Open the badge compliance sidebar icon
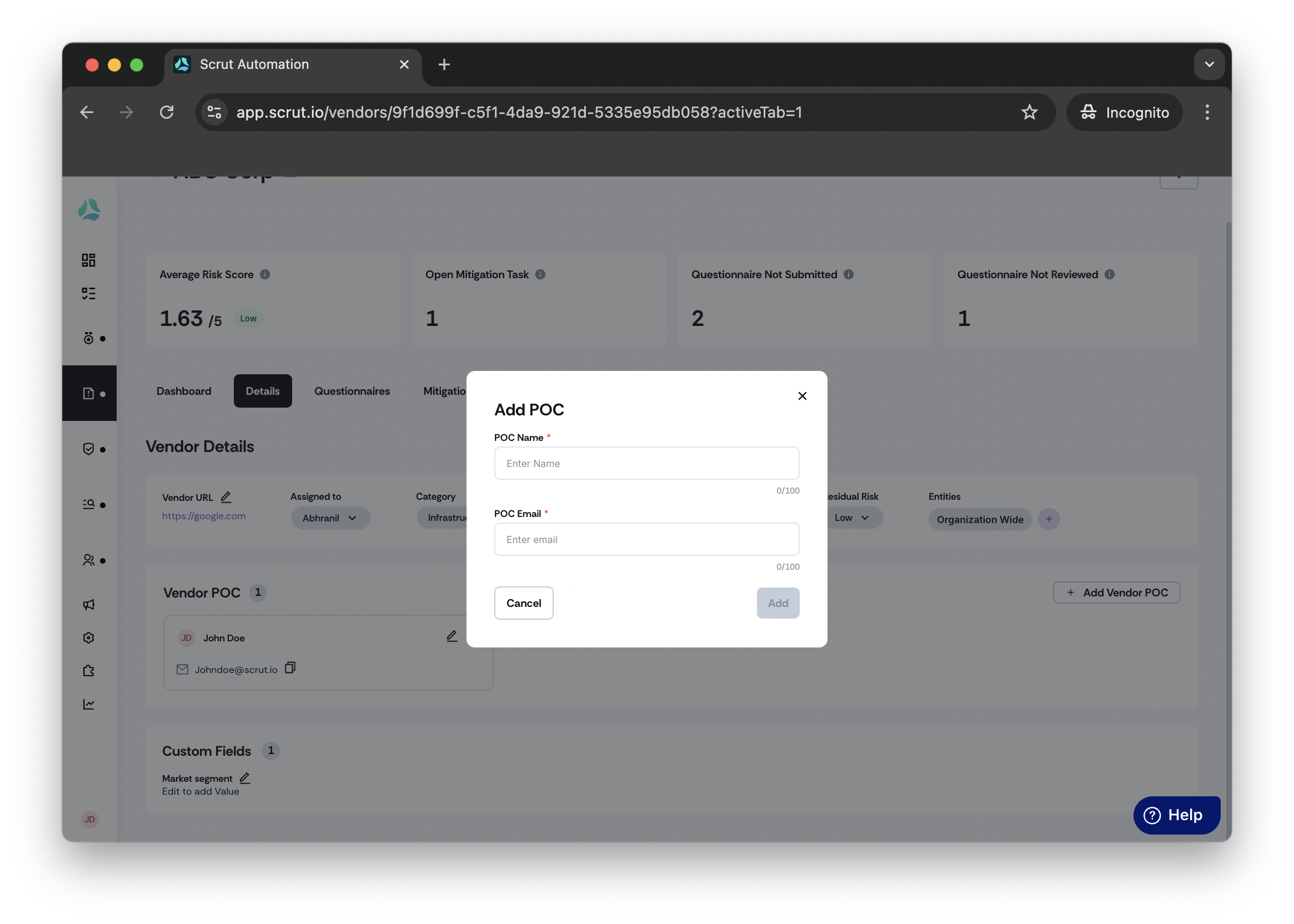 coord(89,339)
